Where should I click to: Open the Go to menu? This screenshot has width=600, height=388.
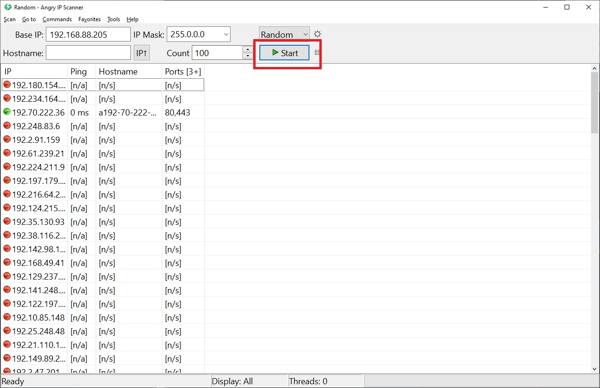tap(29, 19)
